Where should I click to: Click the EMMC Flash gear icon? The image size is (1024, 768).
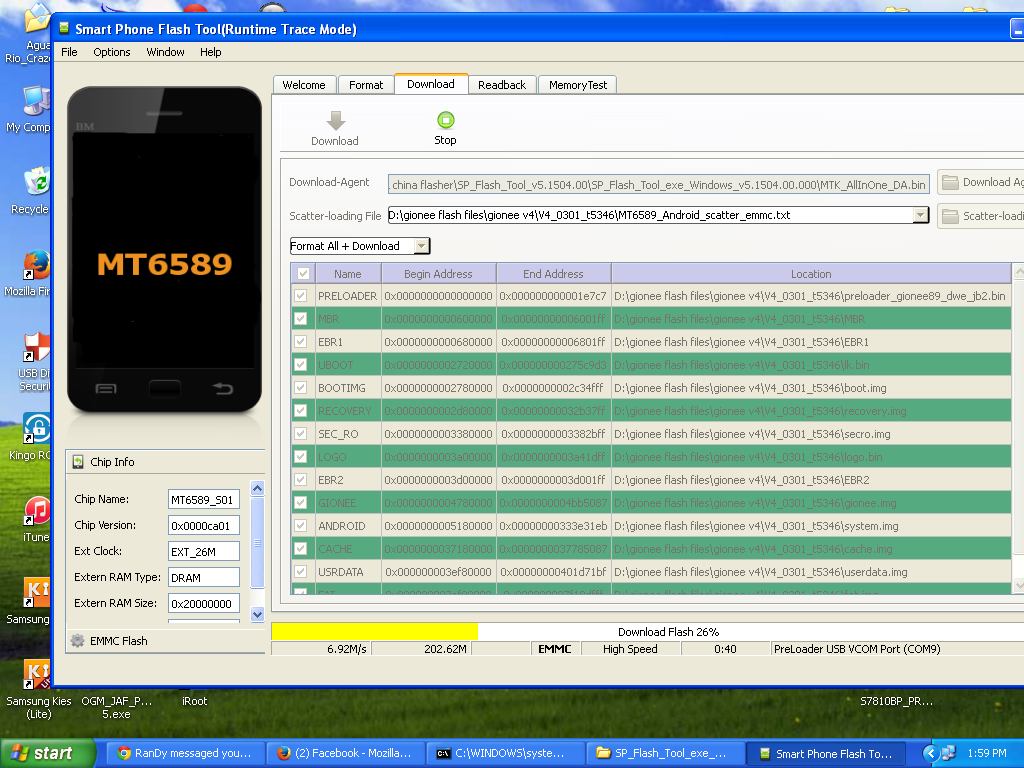(78, 641)
